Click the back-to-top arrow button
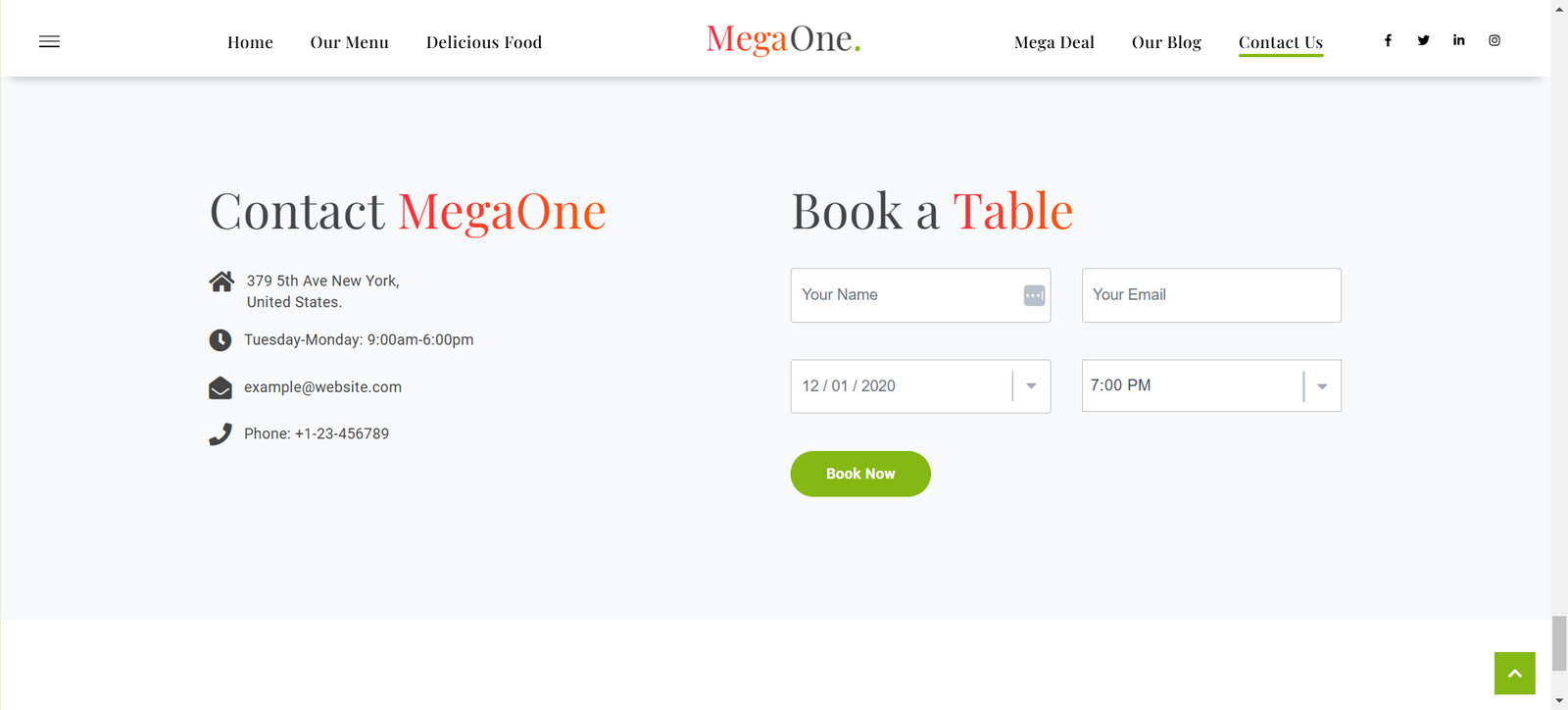The image size is (1568, 710). [x=1514, y=673]
